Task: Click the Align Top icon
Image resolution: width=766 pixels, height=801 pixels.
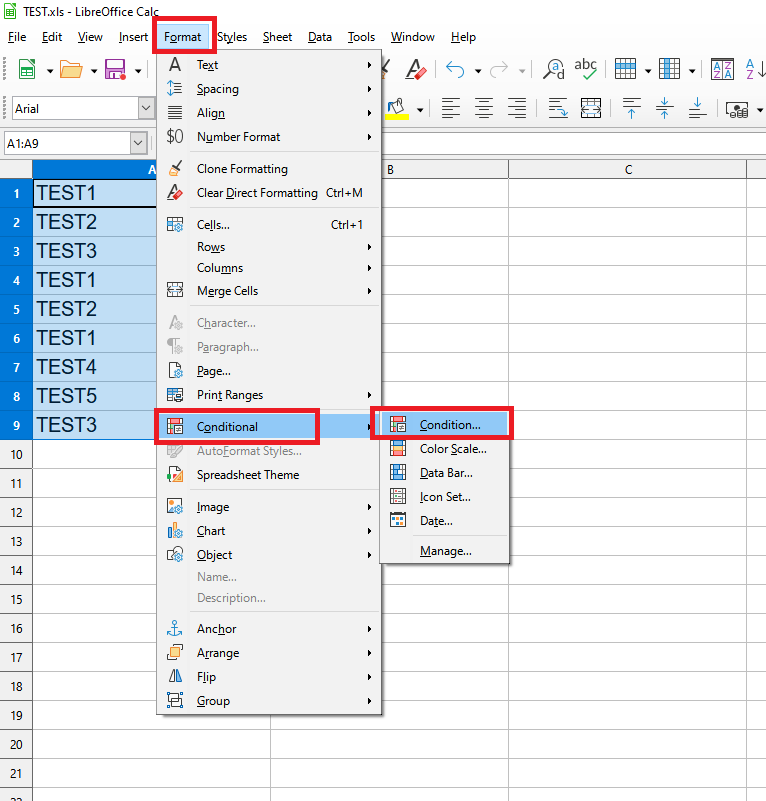Action: click(631, 108)
